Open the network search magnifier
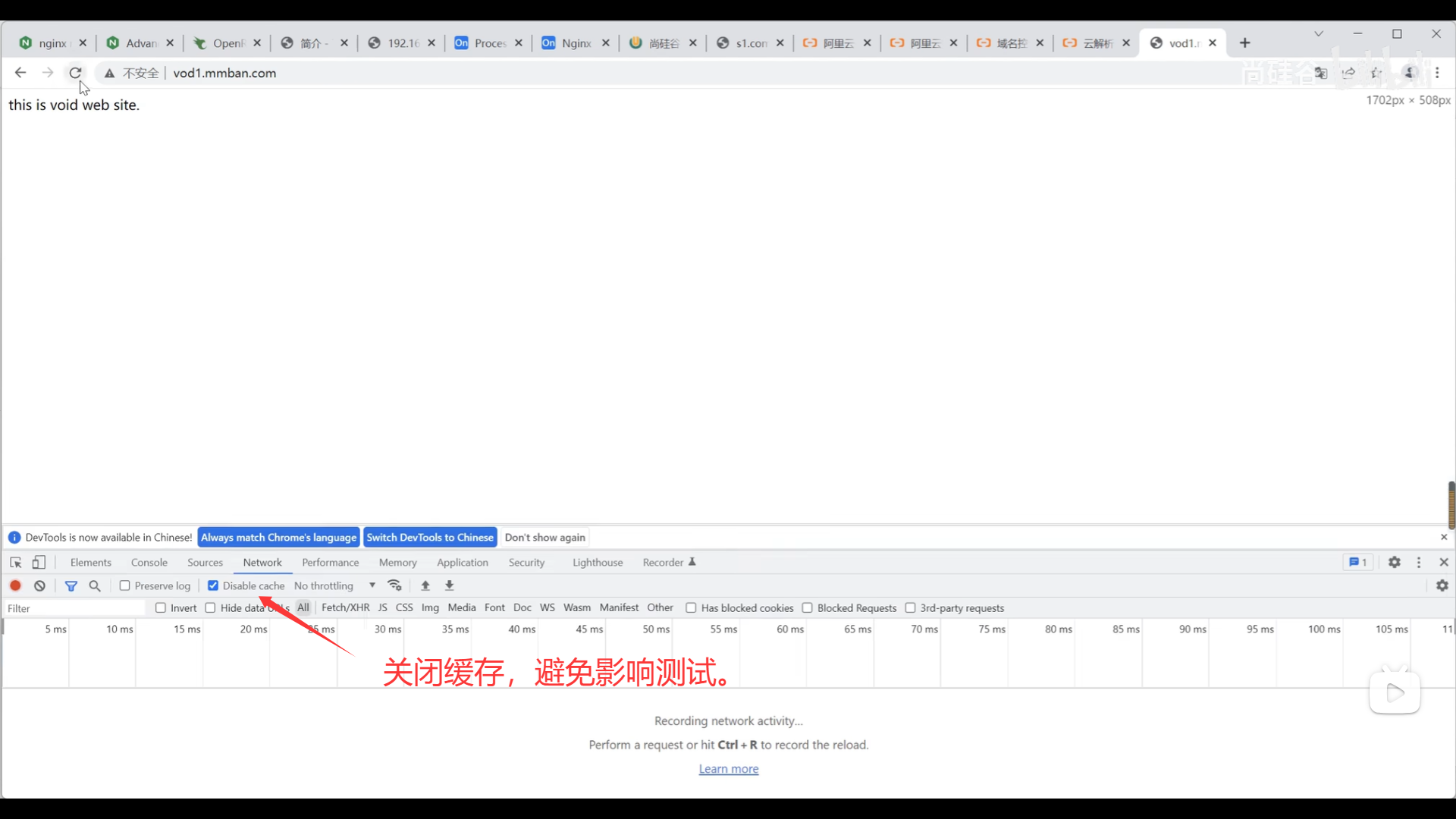 pos(95,585)
